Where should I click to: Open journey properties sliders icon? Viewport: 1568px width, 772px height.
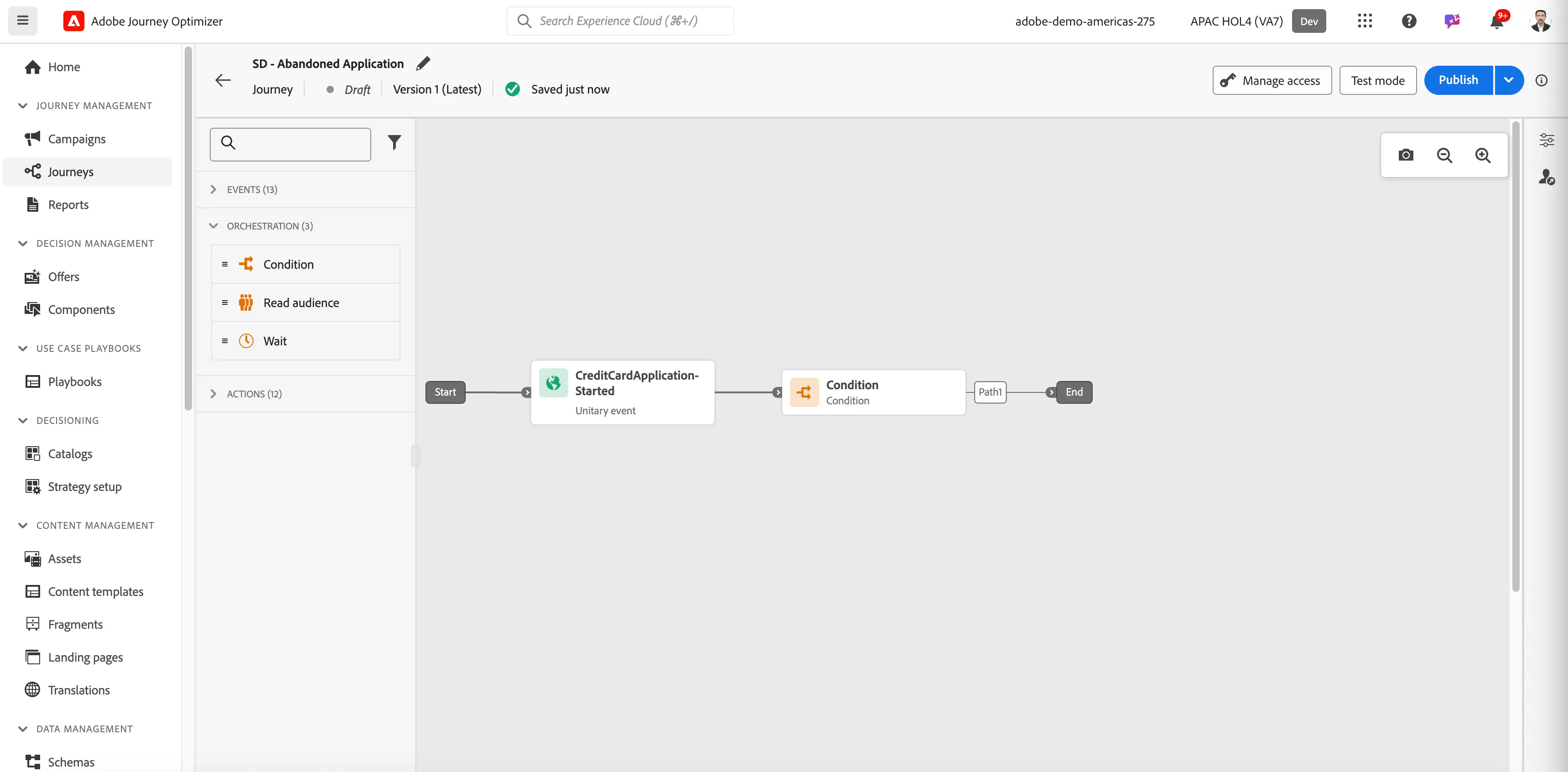point(1546,140)
